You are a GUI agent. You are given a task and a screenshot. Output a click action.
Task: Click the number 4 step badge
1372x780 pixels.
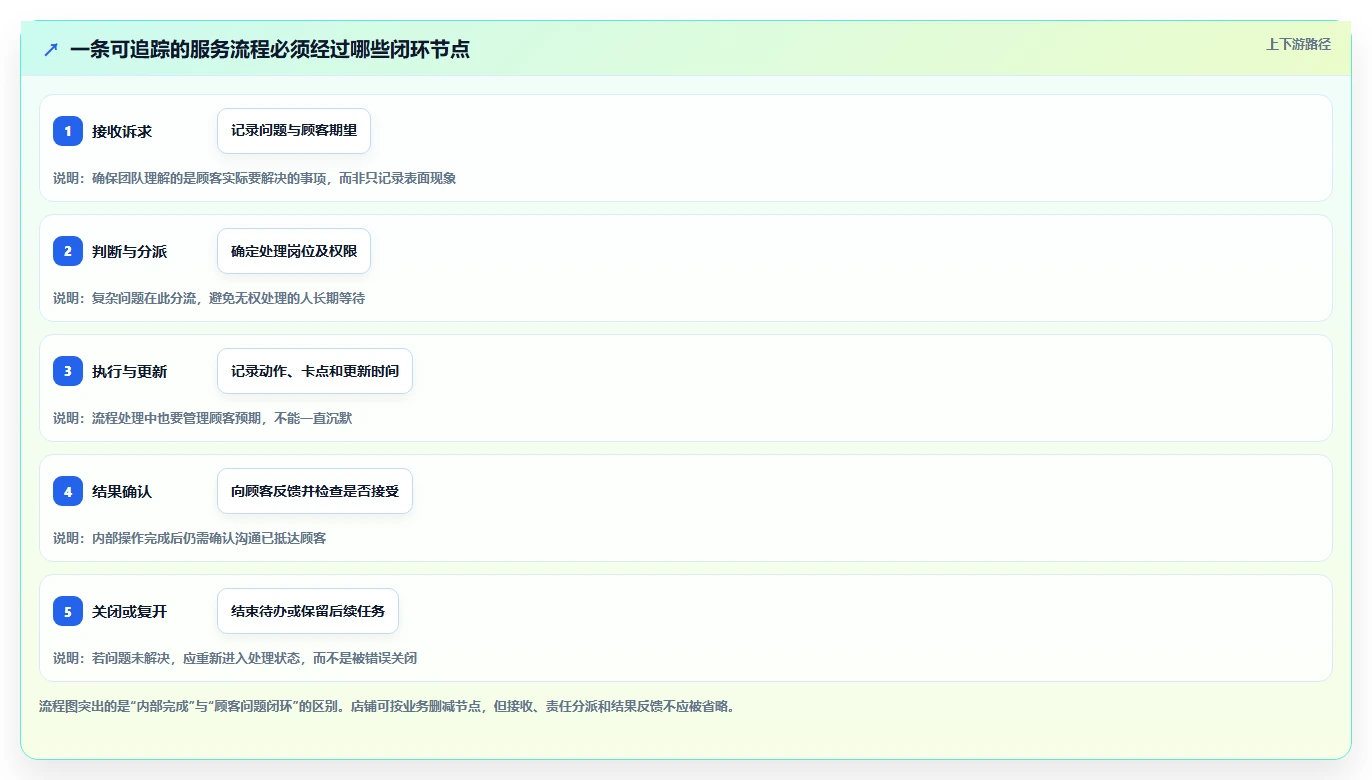[68, 491]
